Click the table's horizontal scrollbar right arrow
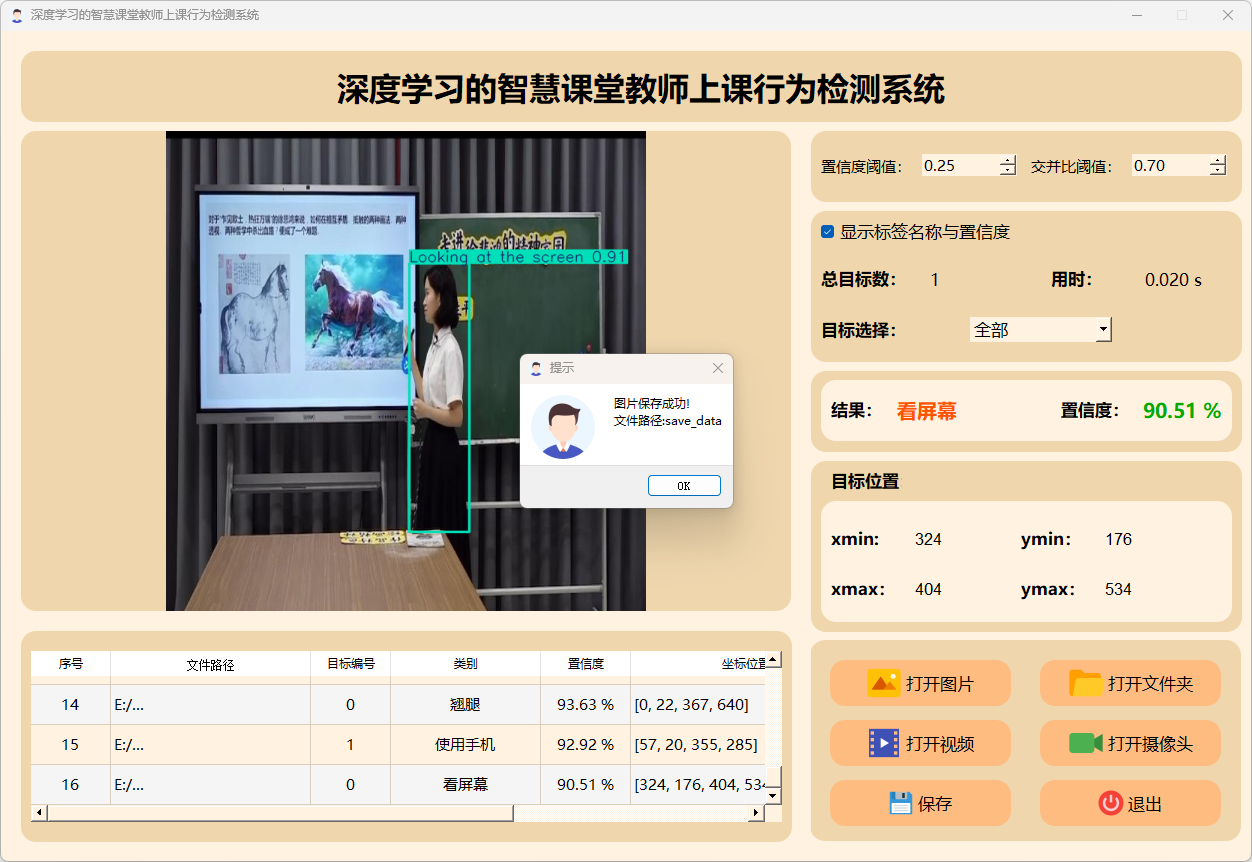Viewport: 1252px width, 862px height. click(756, 813)
